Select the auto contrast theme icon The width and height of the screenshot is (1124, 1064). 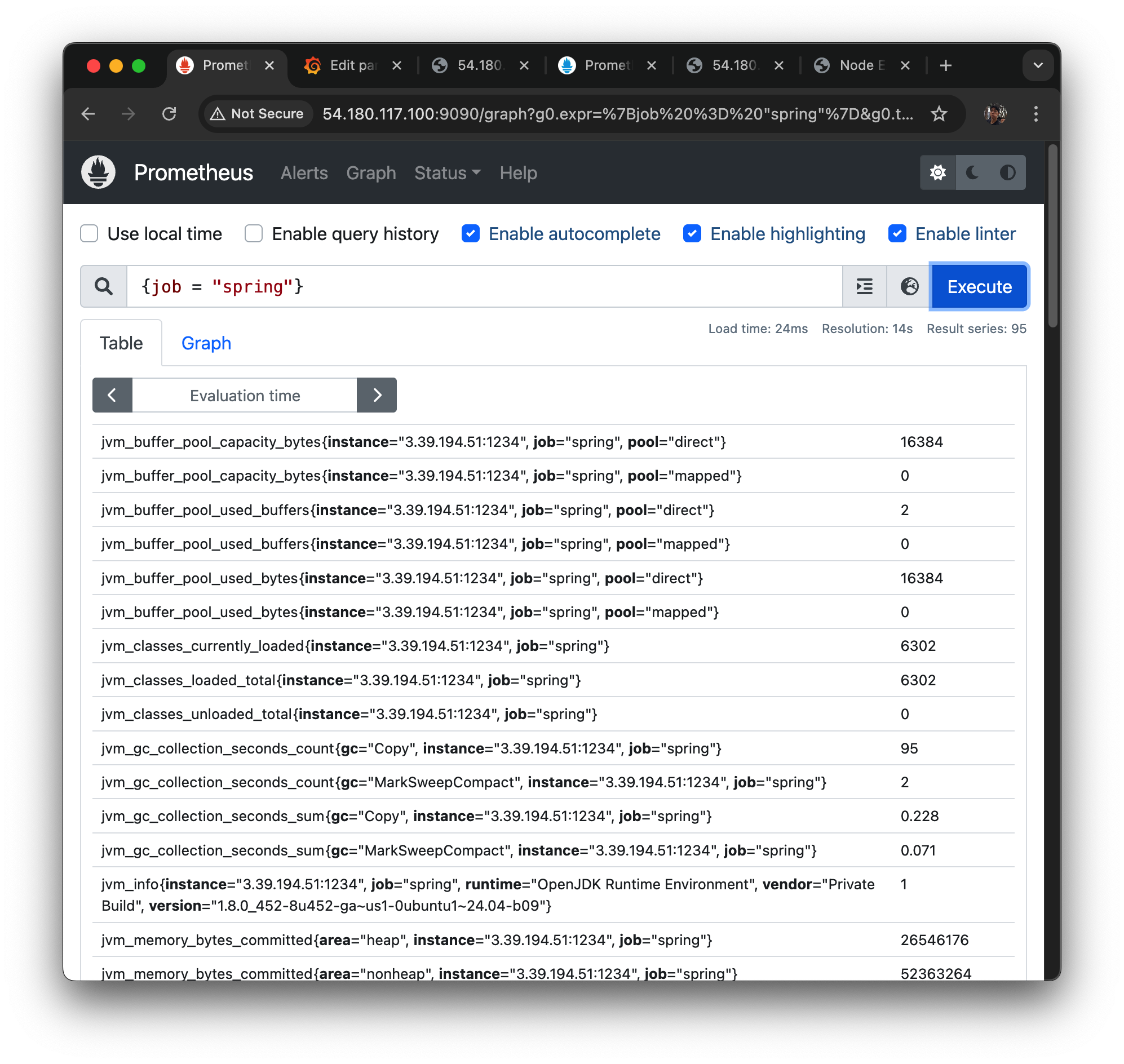(x=1007, y=172)
